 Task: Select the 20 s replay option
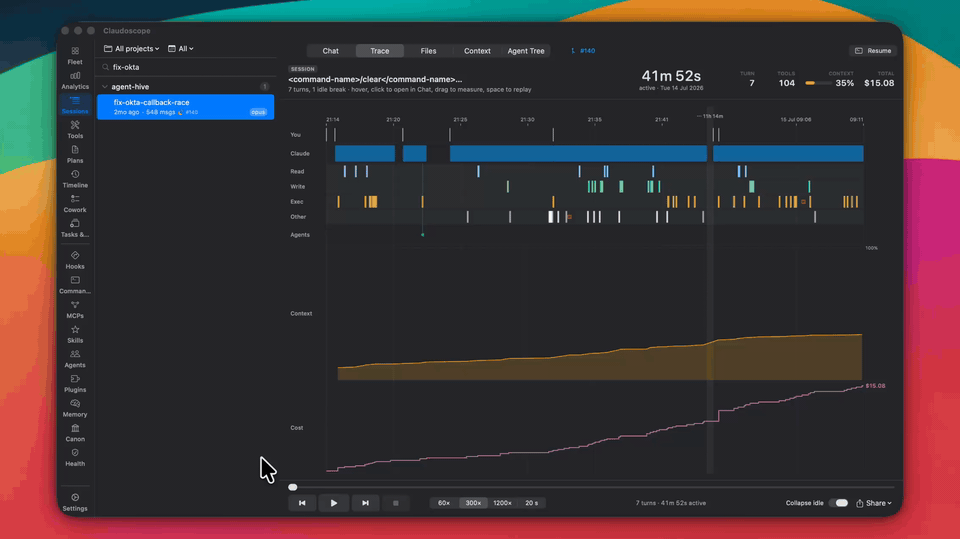pos(531,503)
